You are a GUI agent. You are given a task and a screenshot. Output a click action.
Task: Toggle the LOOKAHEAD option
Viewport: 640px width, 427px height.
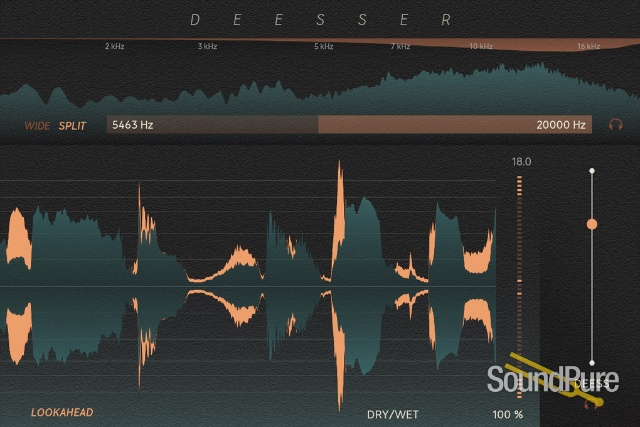click(63, 412)
